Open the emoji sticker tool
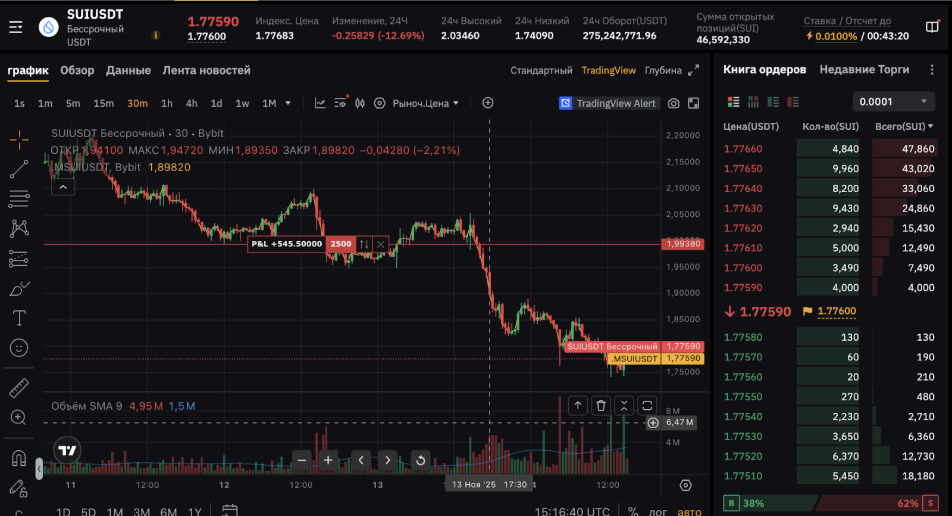The height and width of the screenshot is (516, 952). (x=18, y=348)
